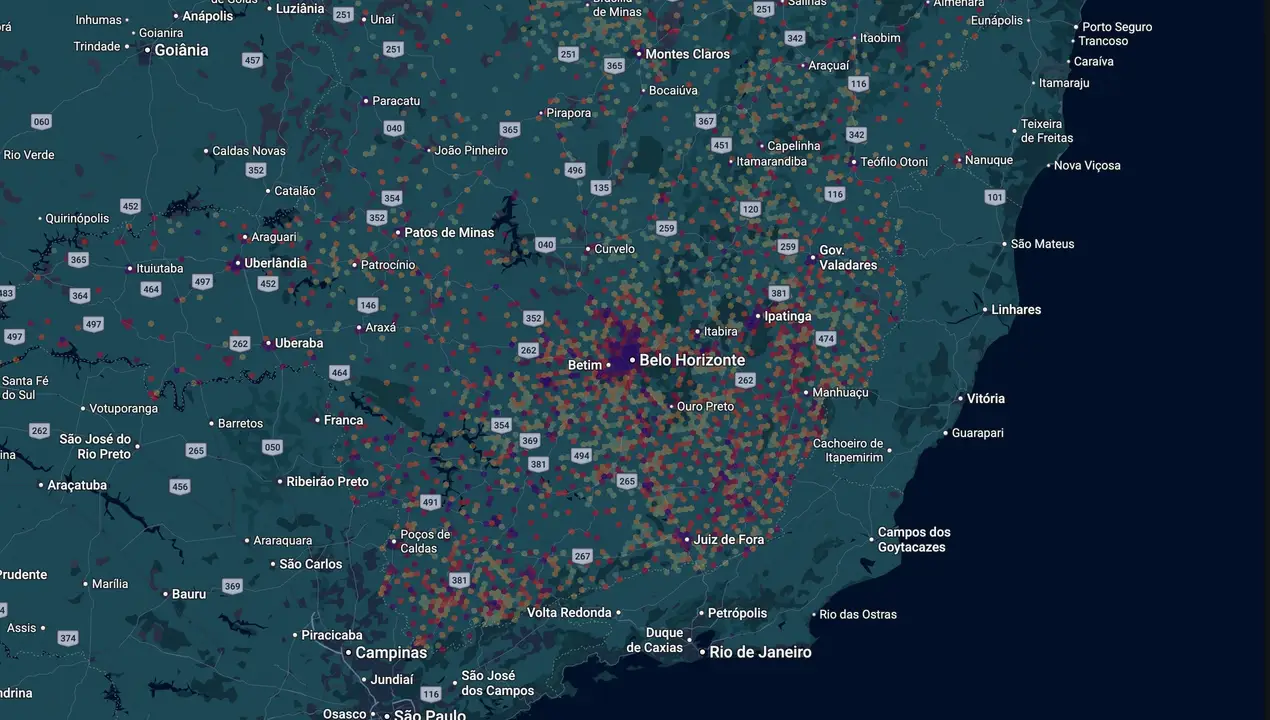Screen dimensions: 1270x720
Task: Click the 374 highway shield
Action: point(67,638)
